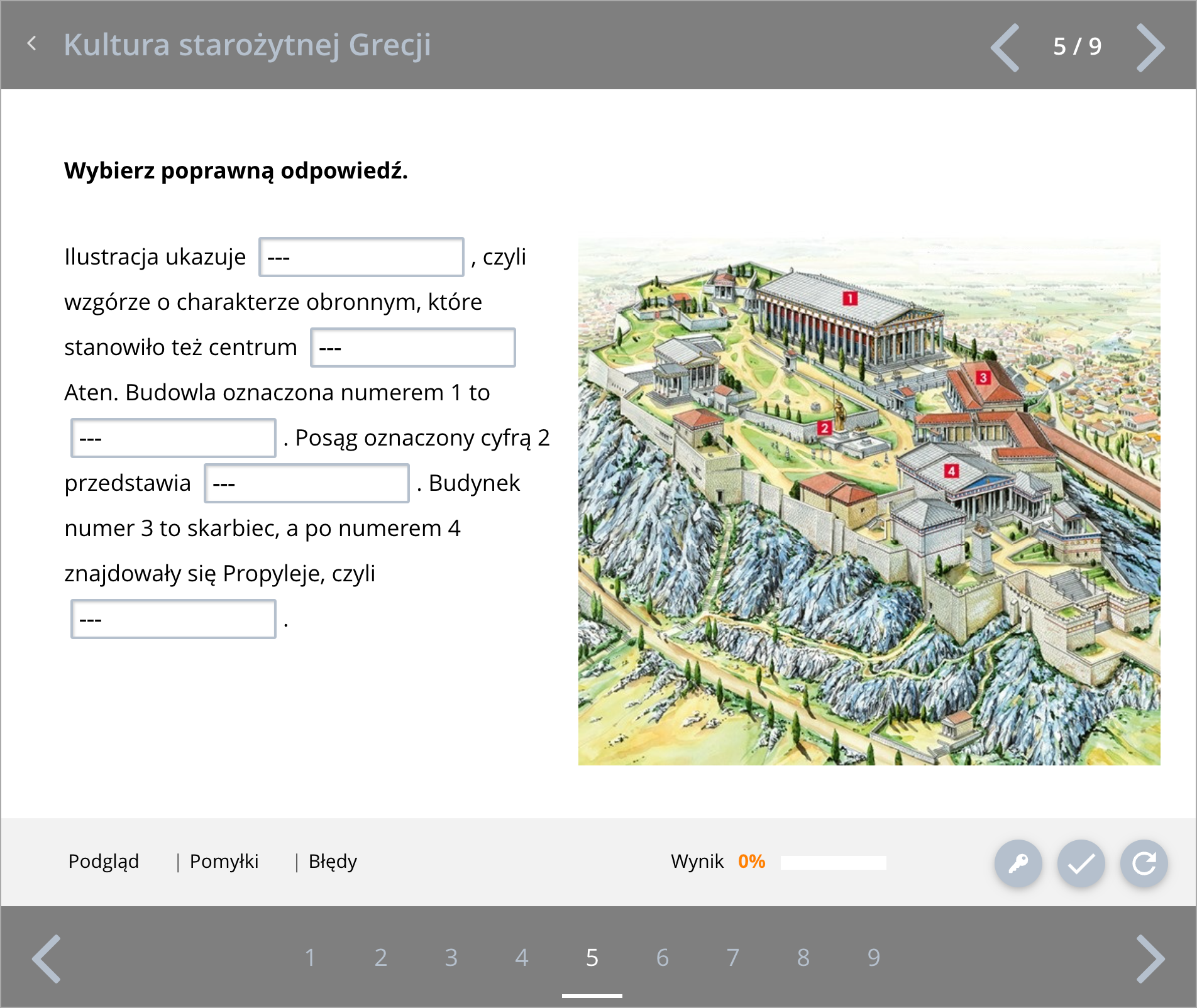Select current page 5 in bottom navigation

tap(592, 958)
